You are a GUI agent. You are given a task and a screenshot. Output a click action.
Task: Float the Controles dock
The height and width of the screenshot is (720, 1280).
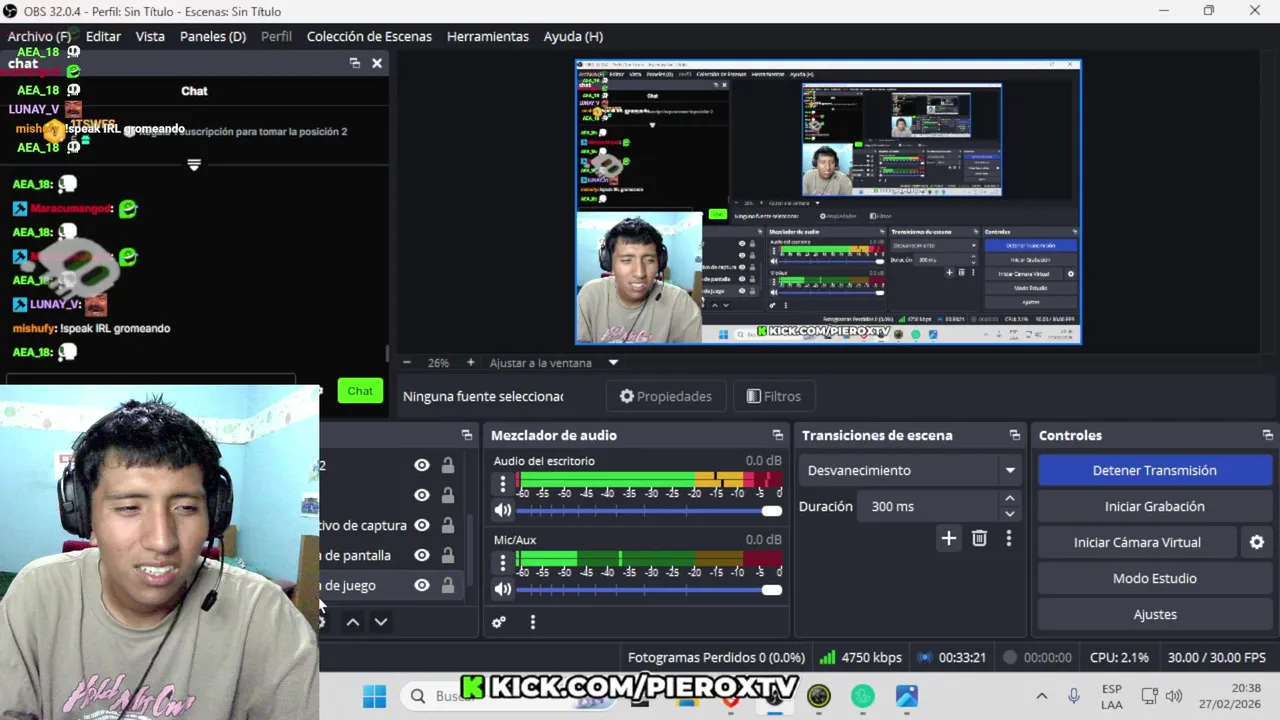(x=1268, y=435)
